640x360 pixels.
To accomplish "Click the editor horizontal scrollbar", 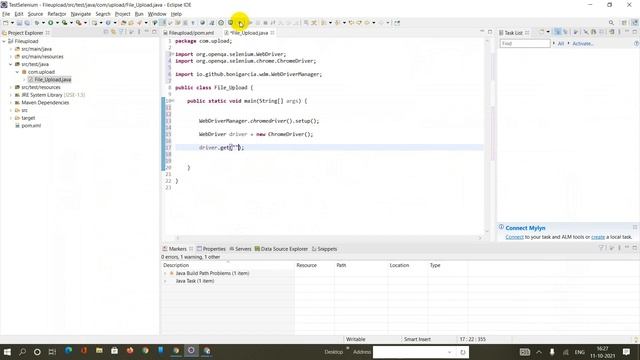I will (329, 238).
